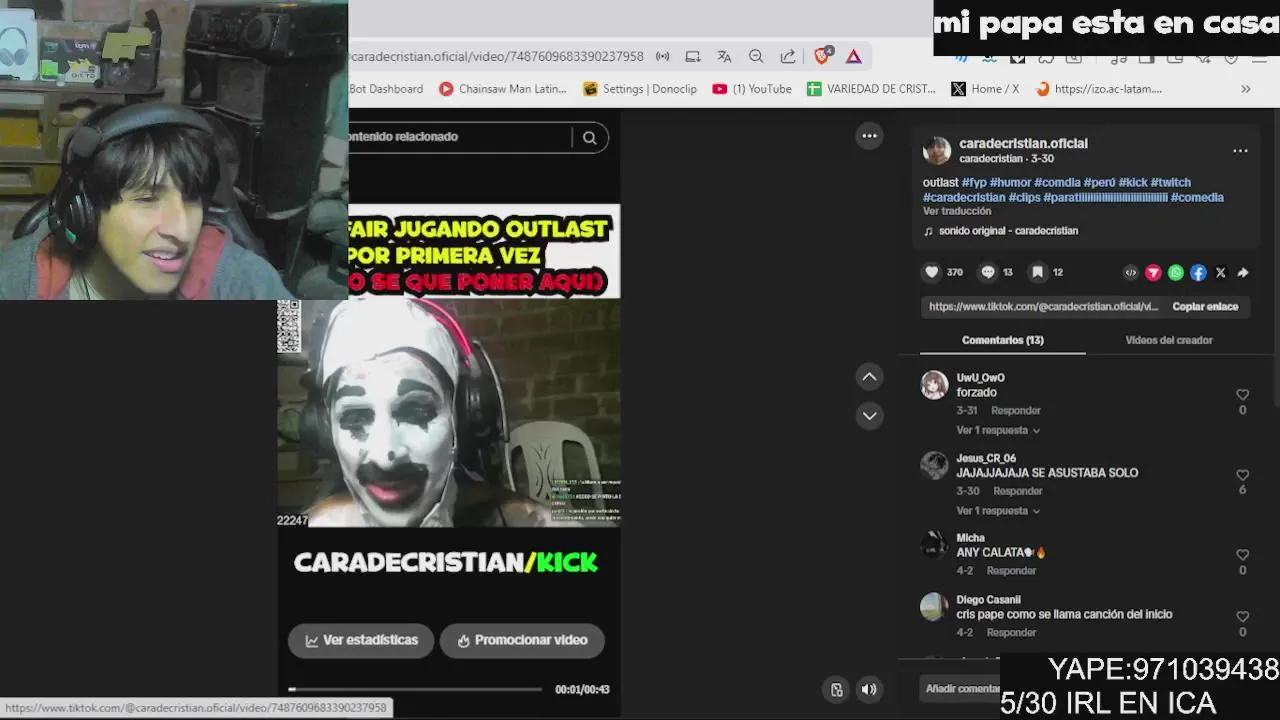Open izo.ac-latam bookmark
The height and width of the screenshot is (720, 1280).
1098,89
